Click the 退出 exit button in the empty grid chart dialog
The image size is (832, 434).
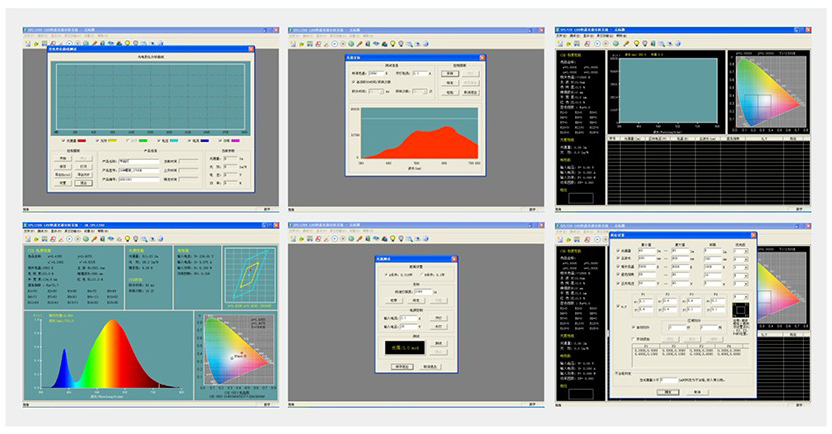83,183
